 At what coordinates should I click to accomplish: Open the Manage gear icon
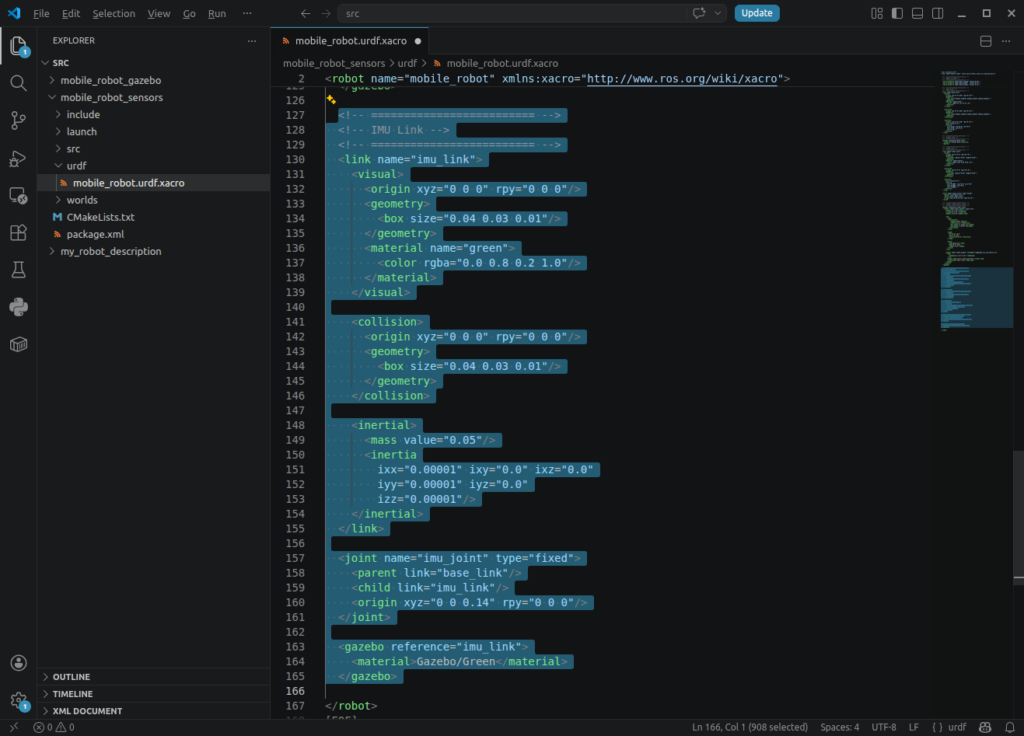point(18,701)
